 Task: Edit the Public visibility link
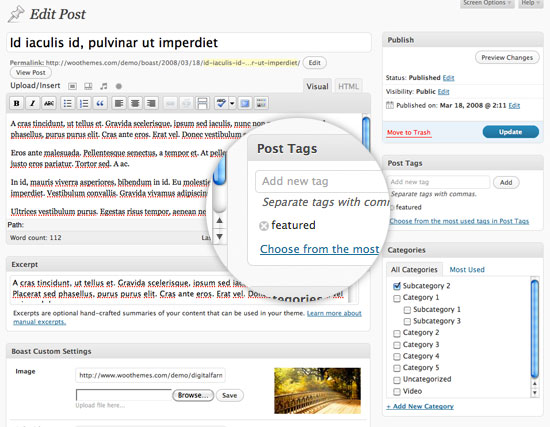[443, 92]
